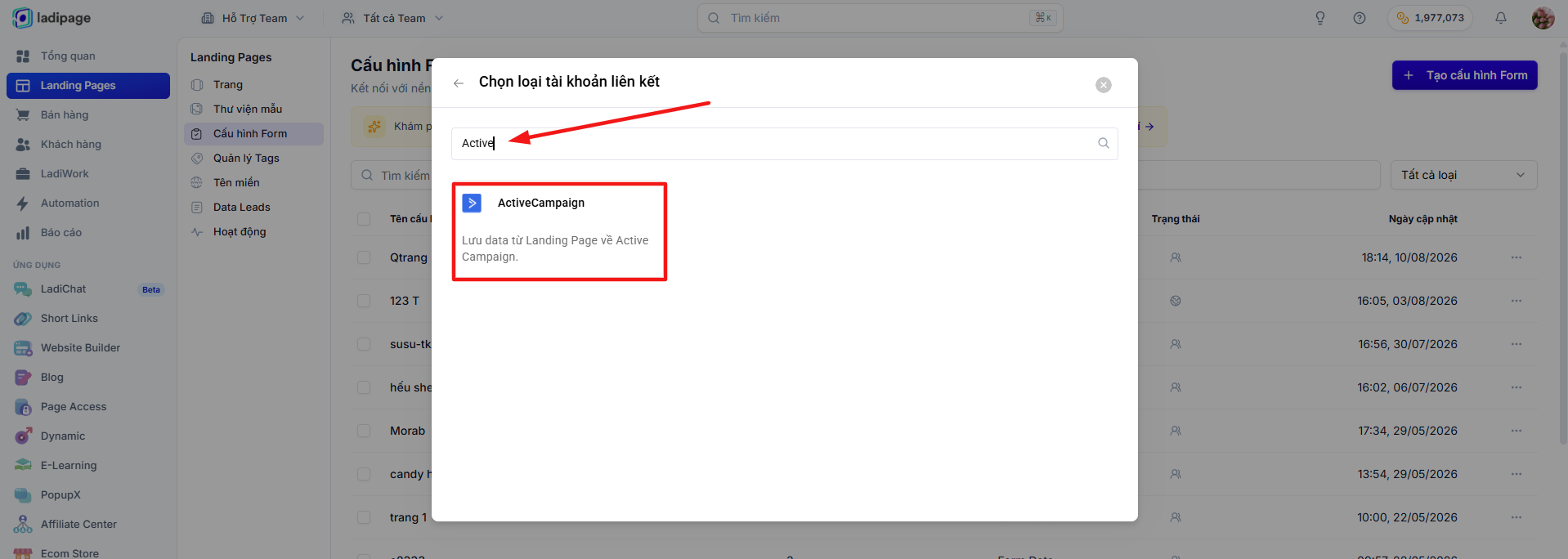Screen dimensions: 1568x559
Task: Open the notifications bell
Action: [x=1501, y=18]
